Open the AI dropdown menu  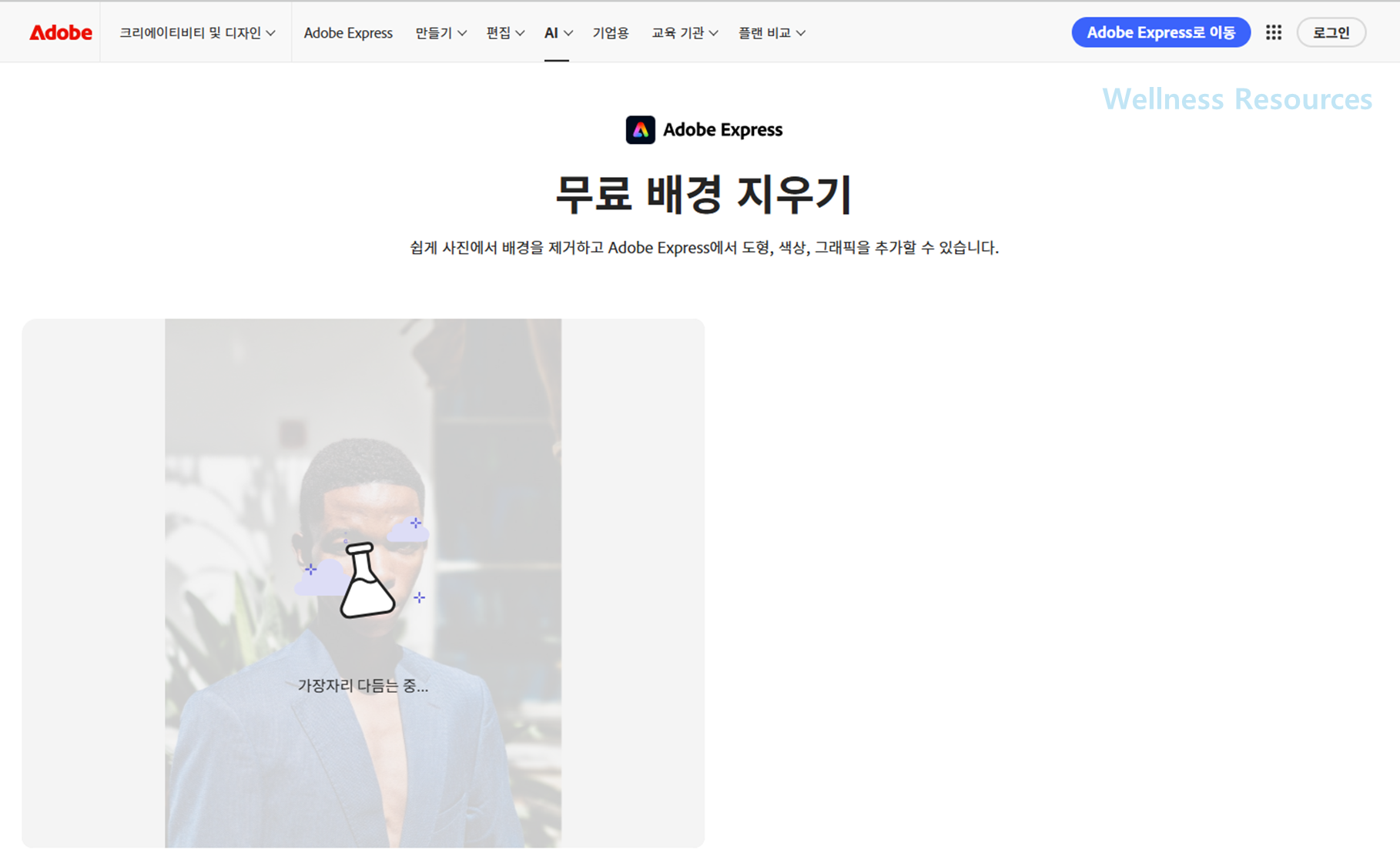558,32
